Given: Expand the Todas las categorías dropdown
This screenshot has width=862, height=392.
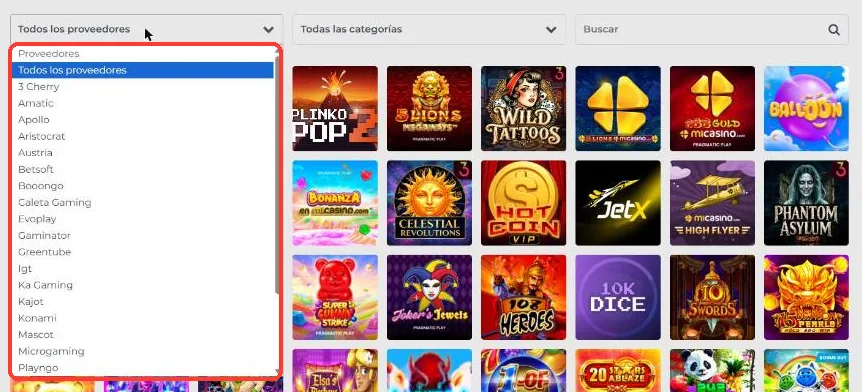Looking at the screenshot, I should pos(429,29).
